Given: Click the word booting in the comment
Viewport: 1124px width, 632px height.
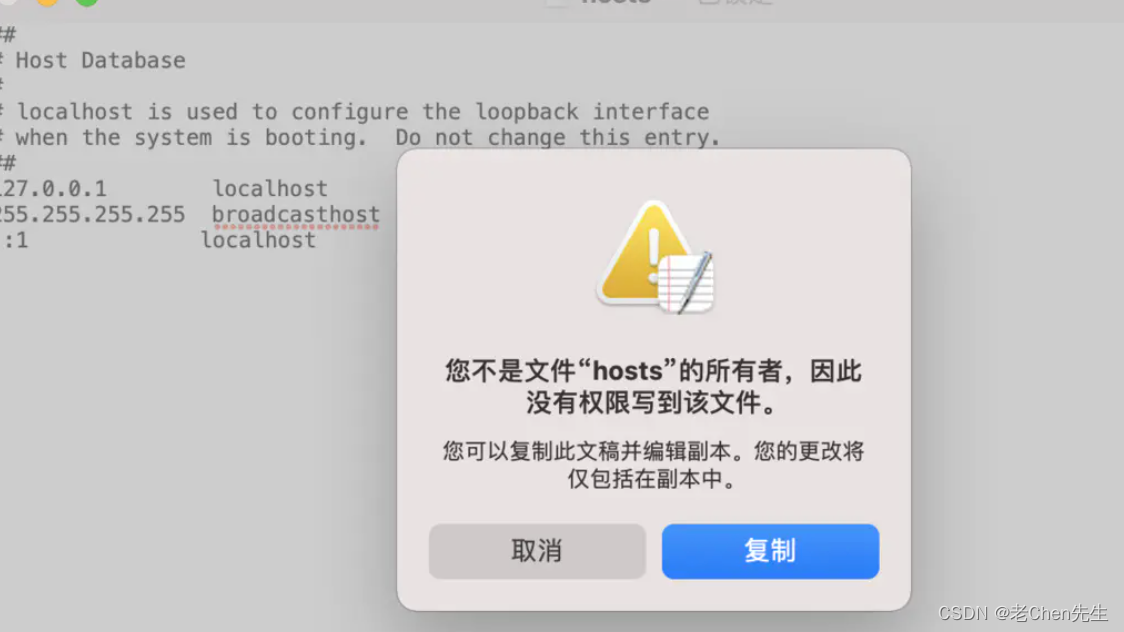Looking at the screenshot, I should (315, 138).
